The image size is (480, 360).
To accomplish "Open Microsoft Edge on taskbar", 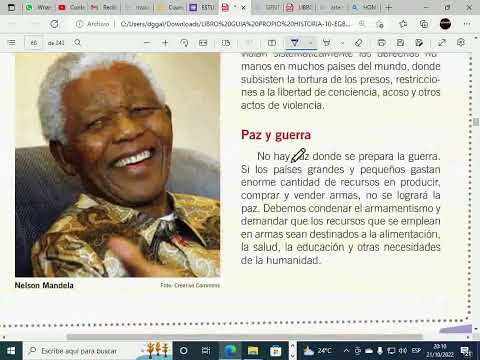I will tap(230, 351).
